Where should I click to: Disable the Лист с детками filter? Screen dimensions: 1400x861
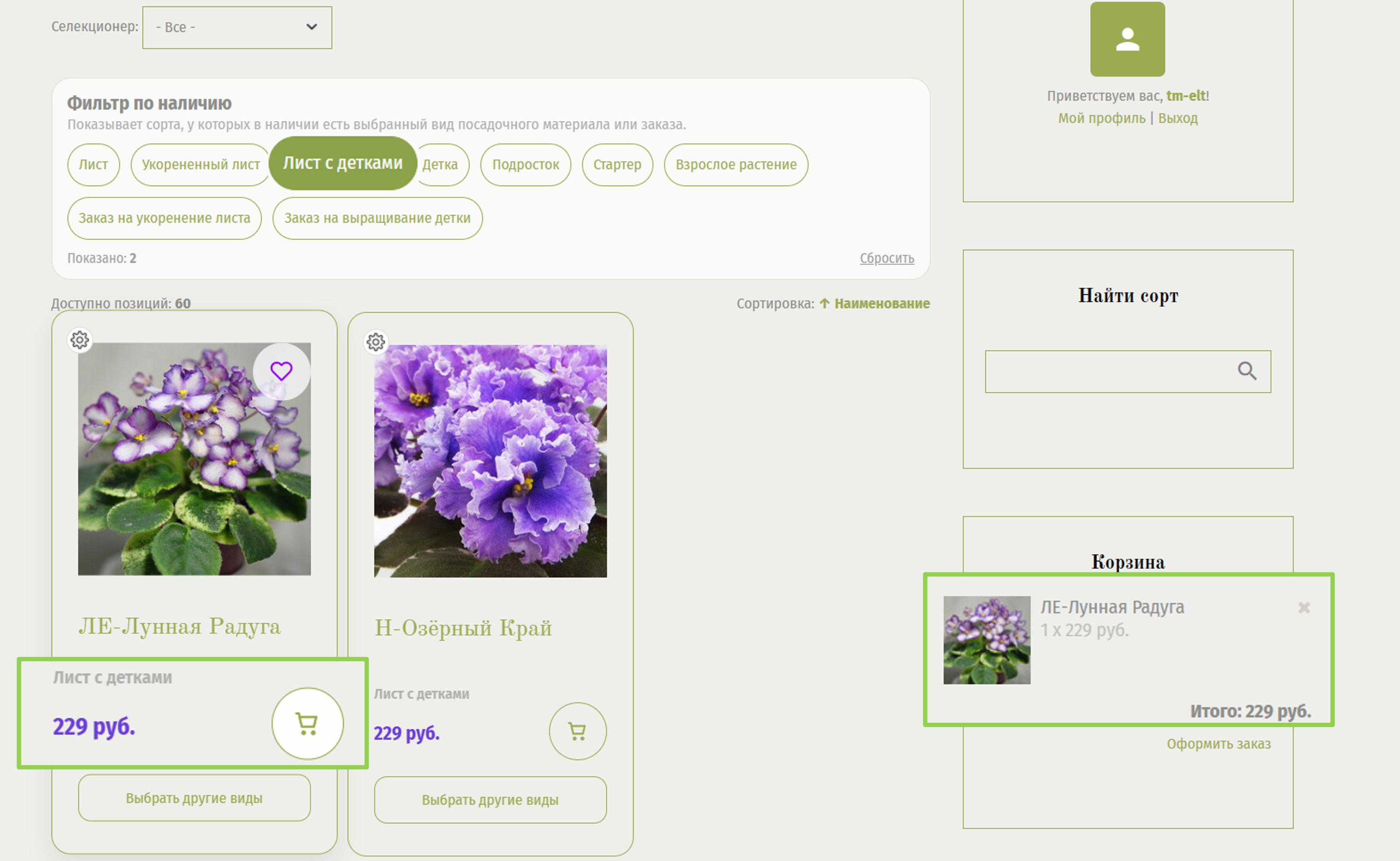343,163
